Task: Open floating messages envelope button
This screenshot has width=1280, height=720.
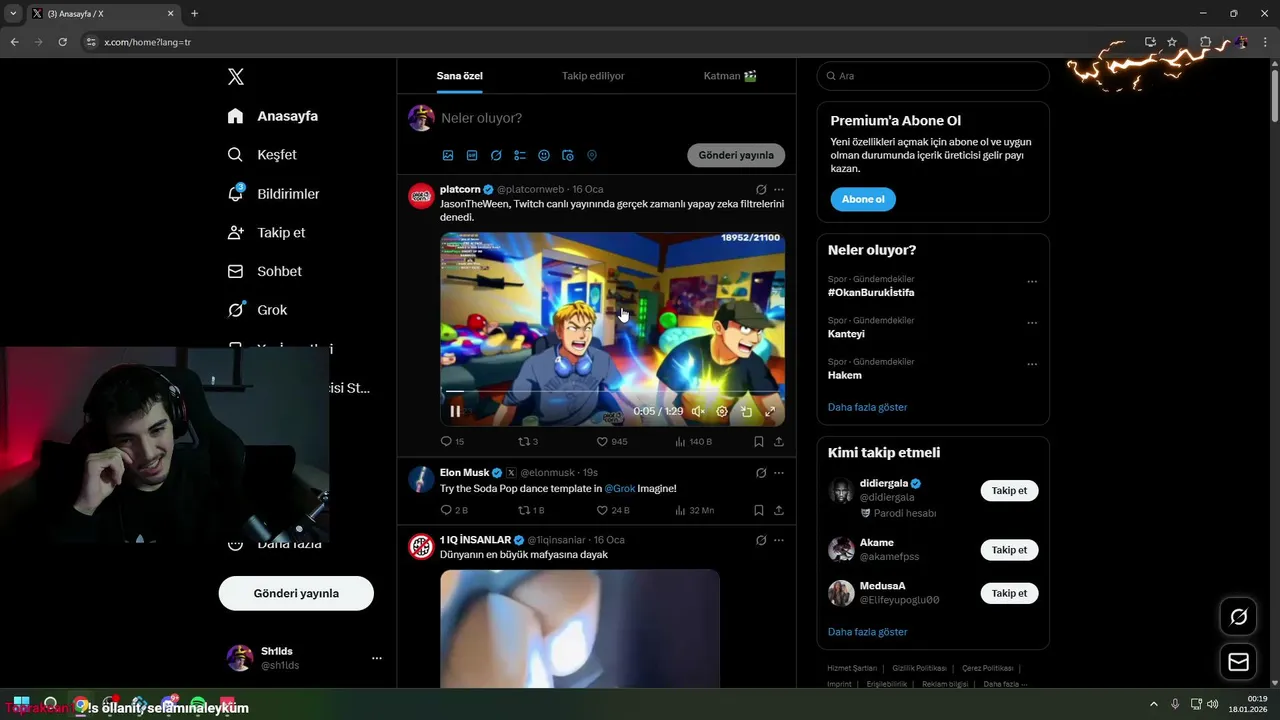Action: (1239, 662)
